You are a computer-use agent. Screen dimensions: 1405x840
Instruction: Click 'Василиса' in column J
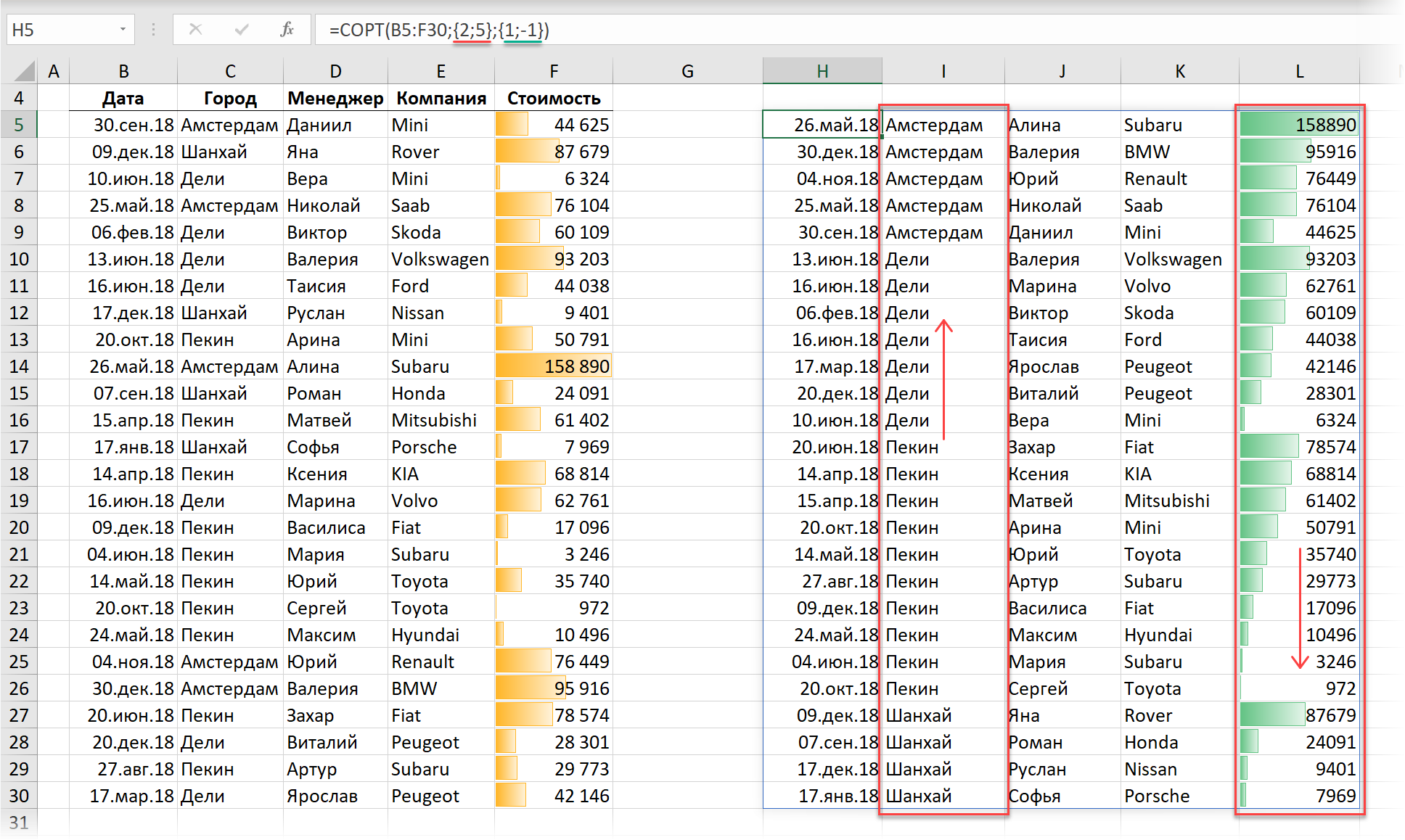1062,608
